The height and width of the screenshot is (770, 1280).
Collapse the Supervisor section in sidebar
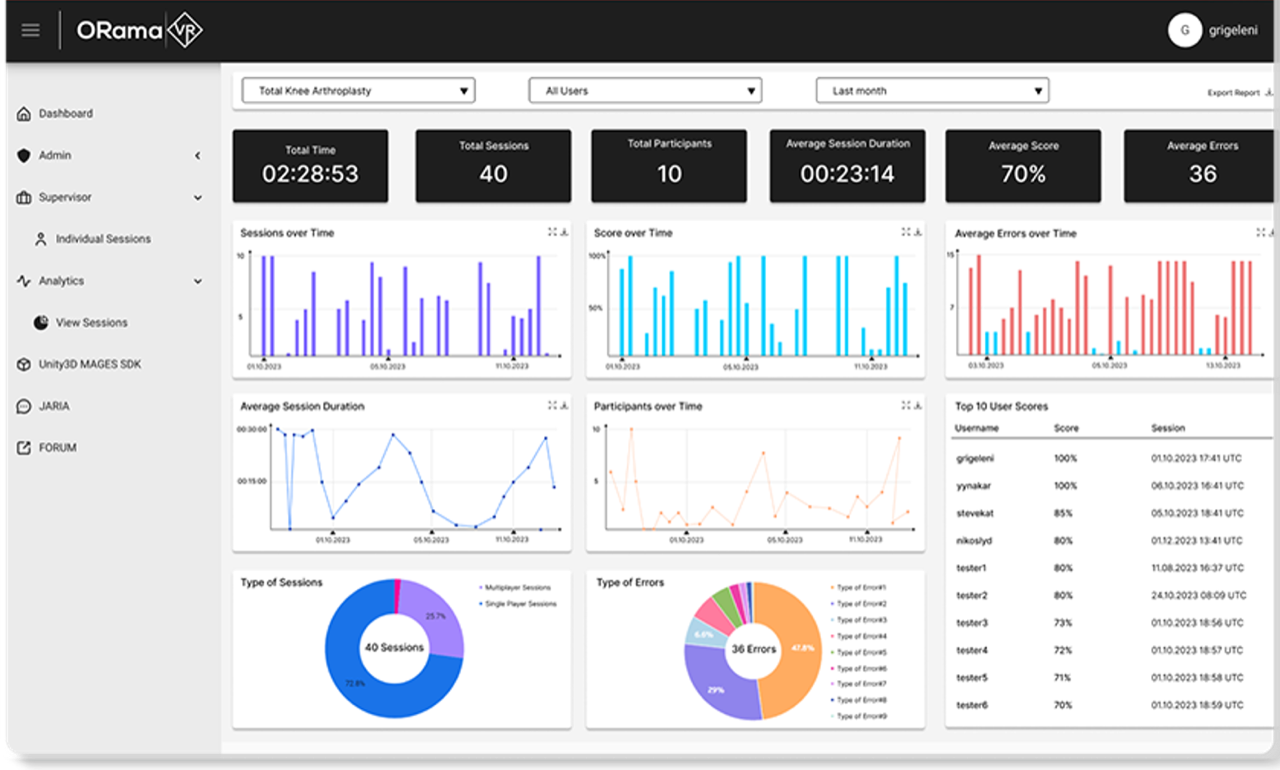(x=196, y=197)
